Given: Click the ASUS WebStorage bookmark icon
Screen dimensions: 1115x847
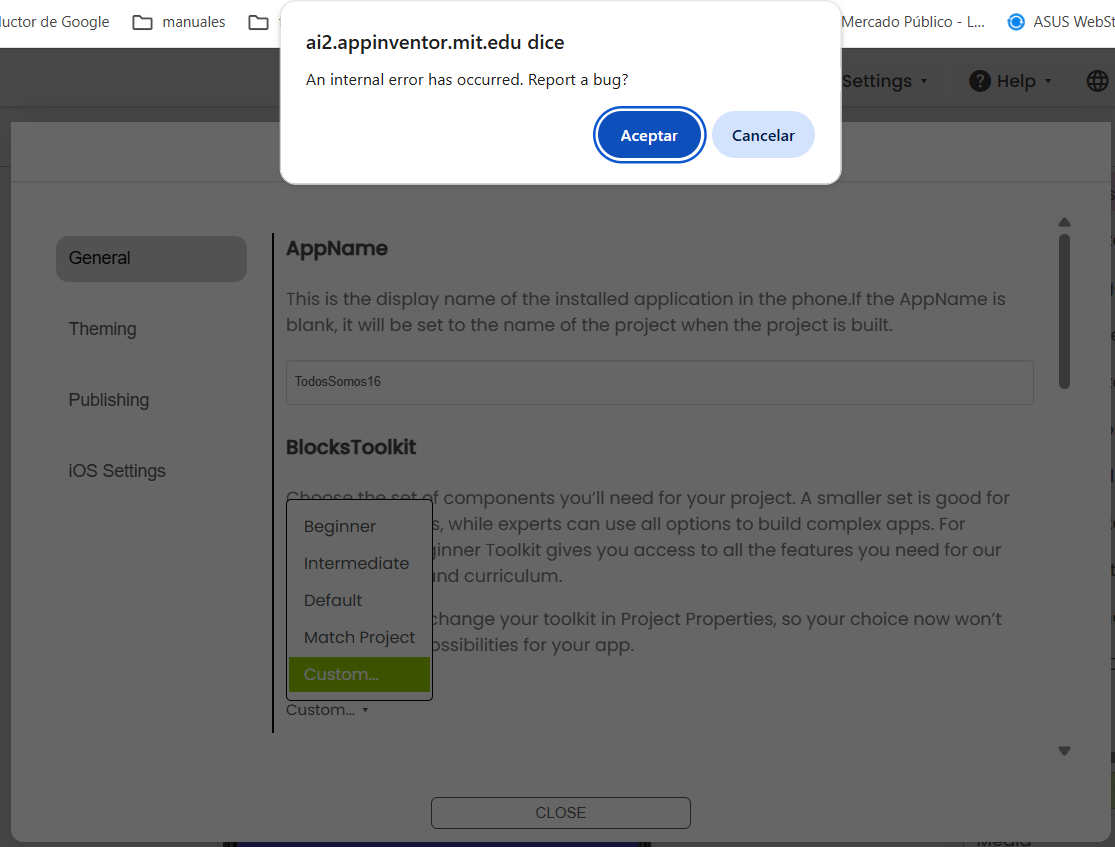Looking at the screenshot, I should [1016, 22].
